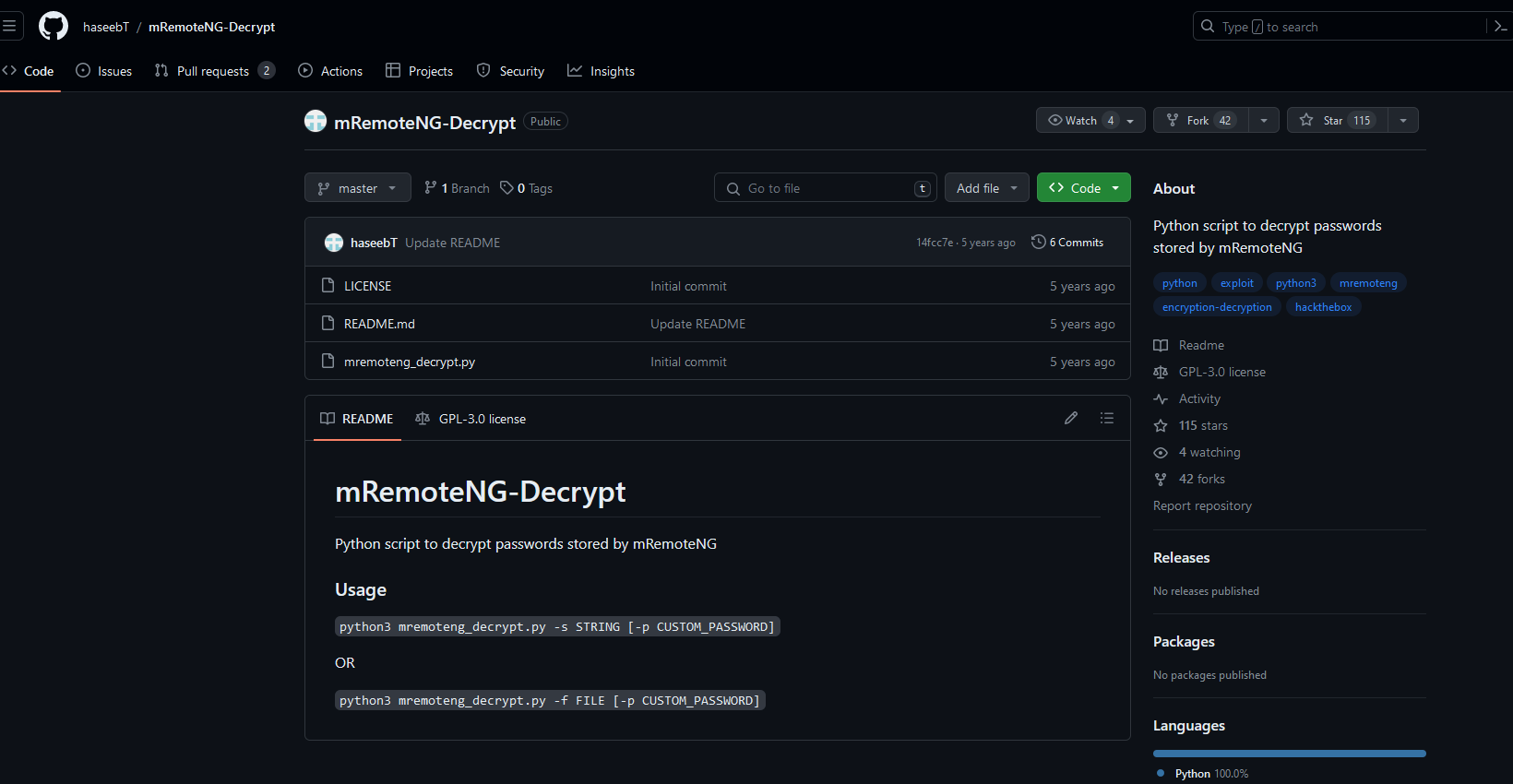Open the Add file dropdown
The height and width of the screenshot is (784, 1513).
pyautogui.click(x=987, y=187)
